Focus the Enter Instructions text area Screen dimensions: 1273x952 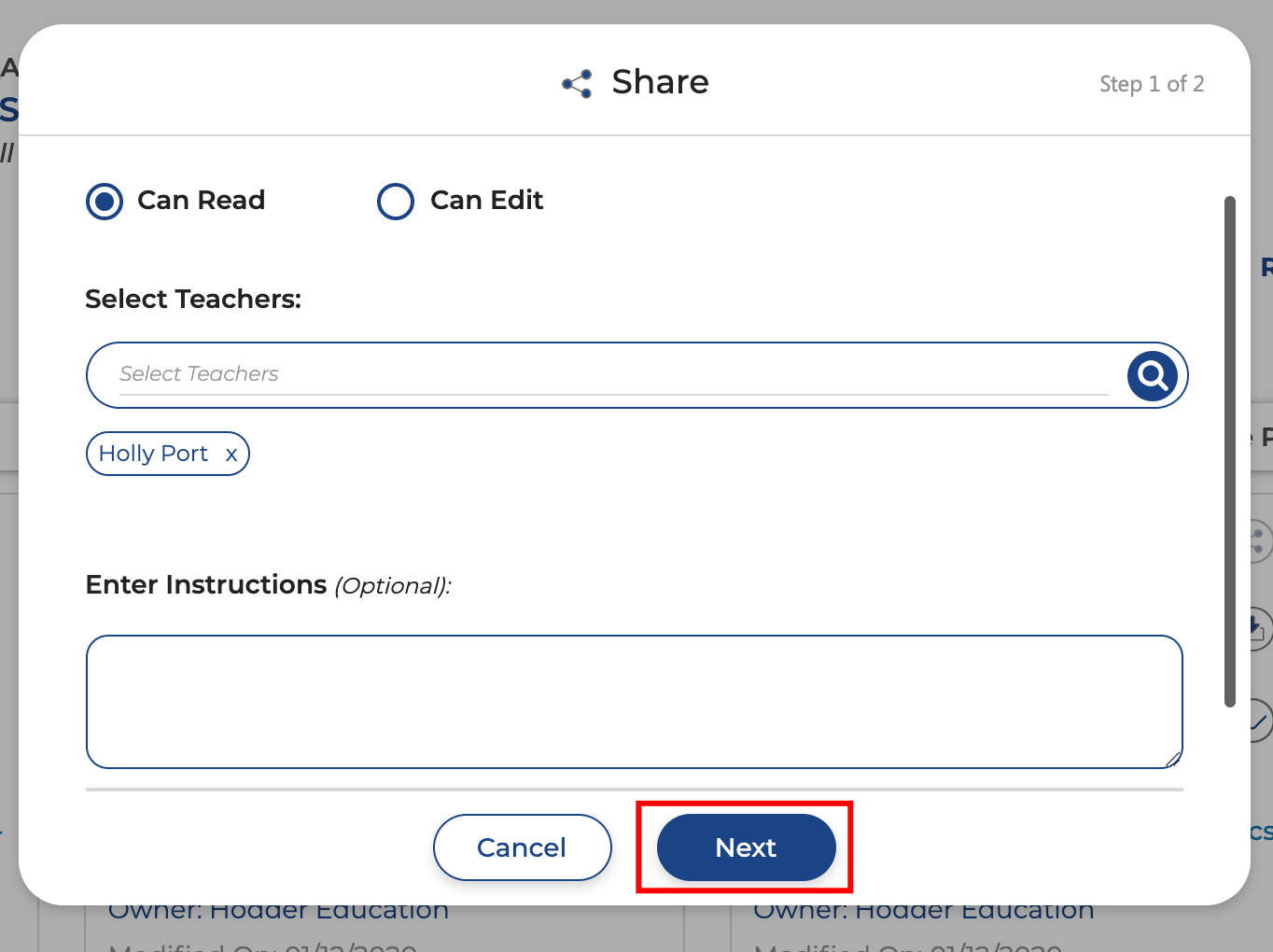634,702
